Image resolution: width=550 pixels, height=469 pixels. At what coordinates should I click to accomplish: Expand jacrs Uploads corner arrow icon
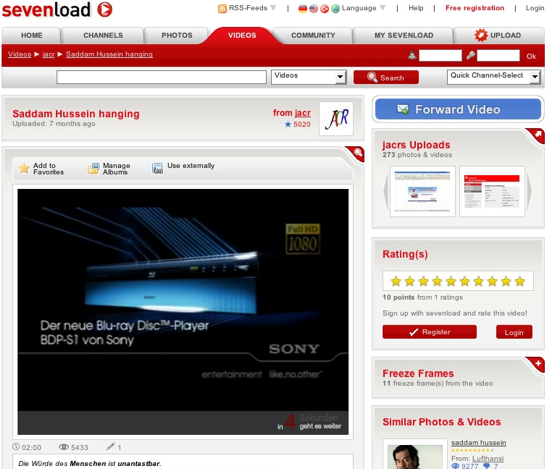coord(537,135)
